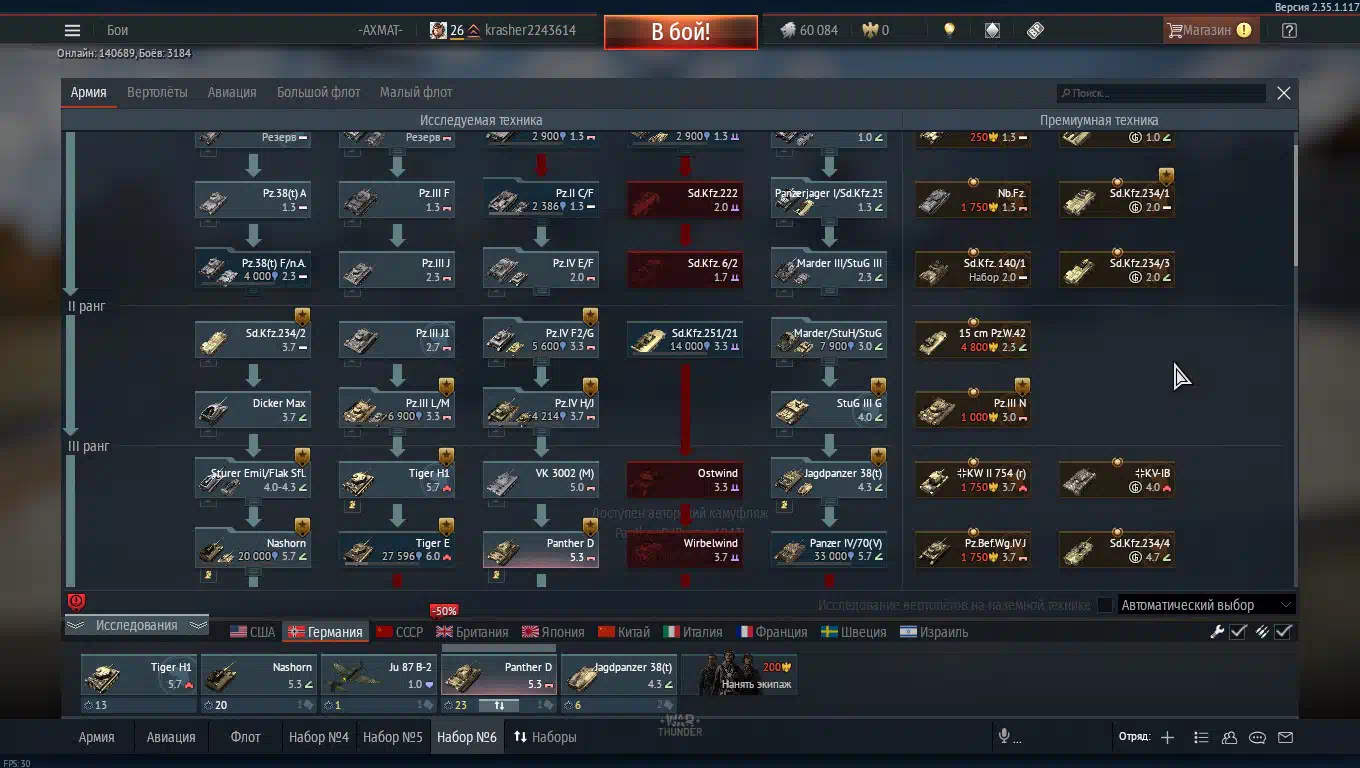Click the В бой! battle button

click(681, 31)
